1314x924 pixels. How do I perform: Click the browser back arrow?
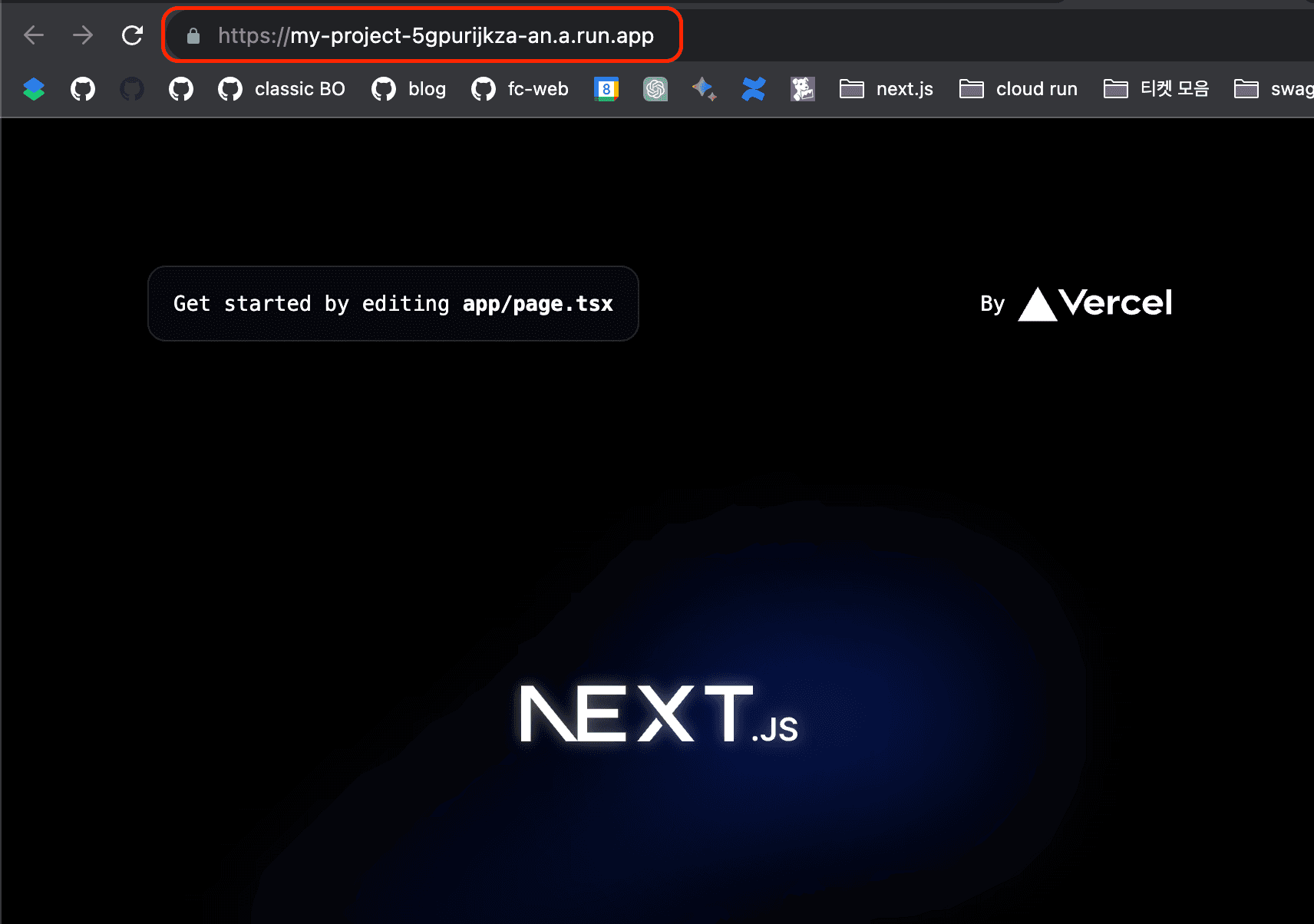click(34, 35)
